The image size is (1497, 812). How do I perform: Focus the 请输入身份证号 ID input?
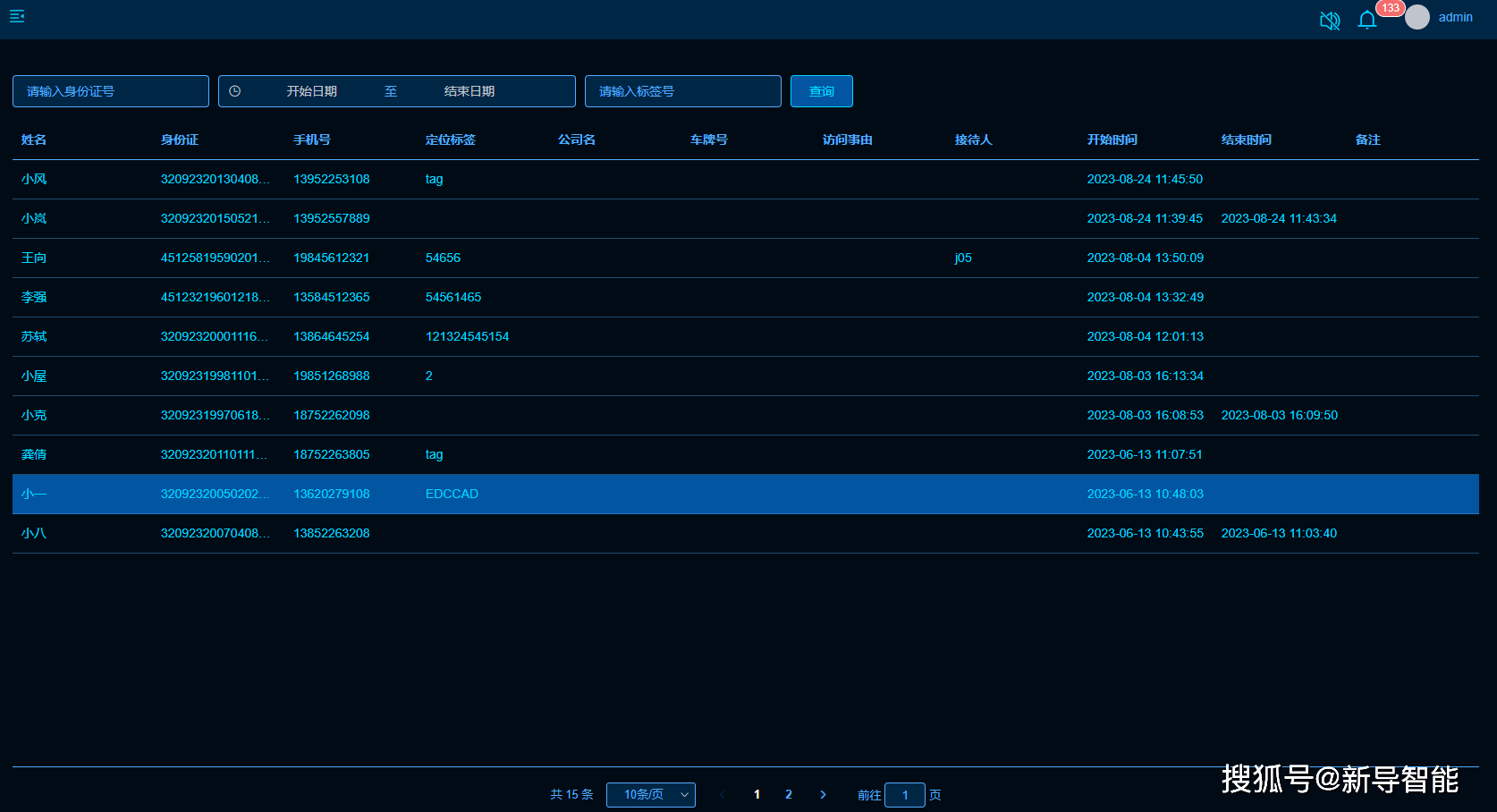[x=111, y=91]
